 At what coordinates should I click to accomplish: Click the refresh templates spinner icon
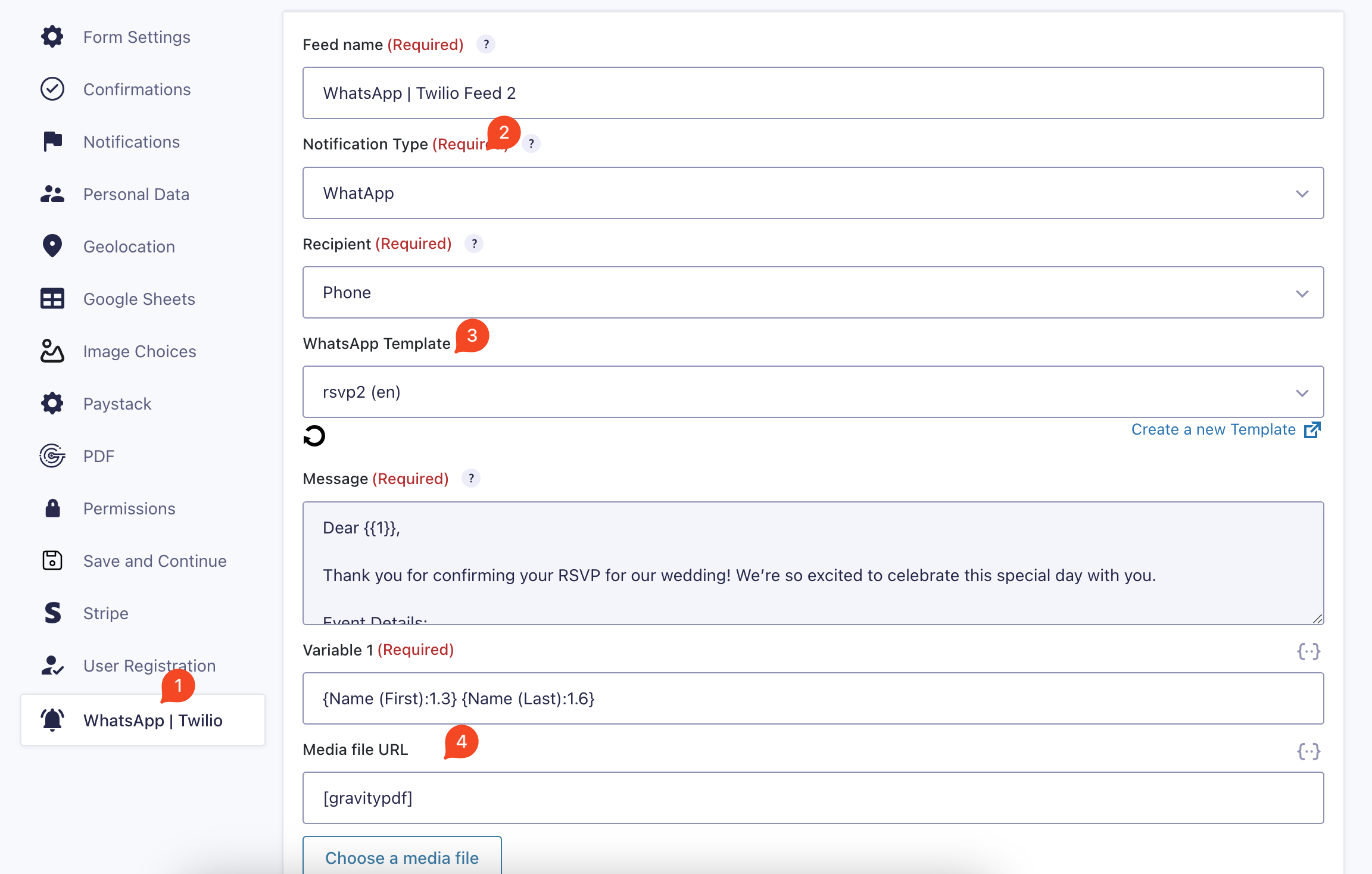click(314, 436)
